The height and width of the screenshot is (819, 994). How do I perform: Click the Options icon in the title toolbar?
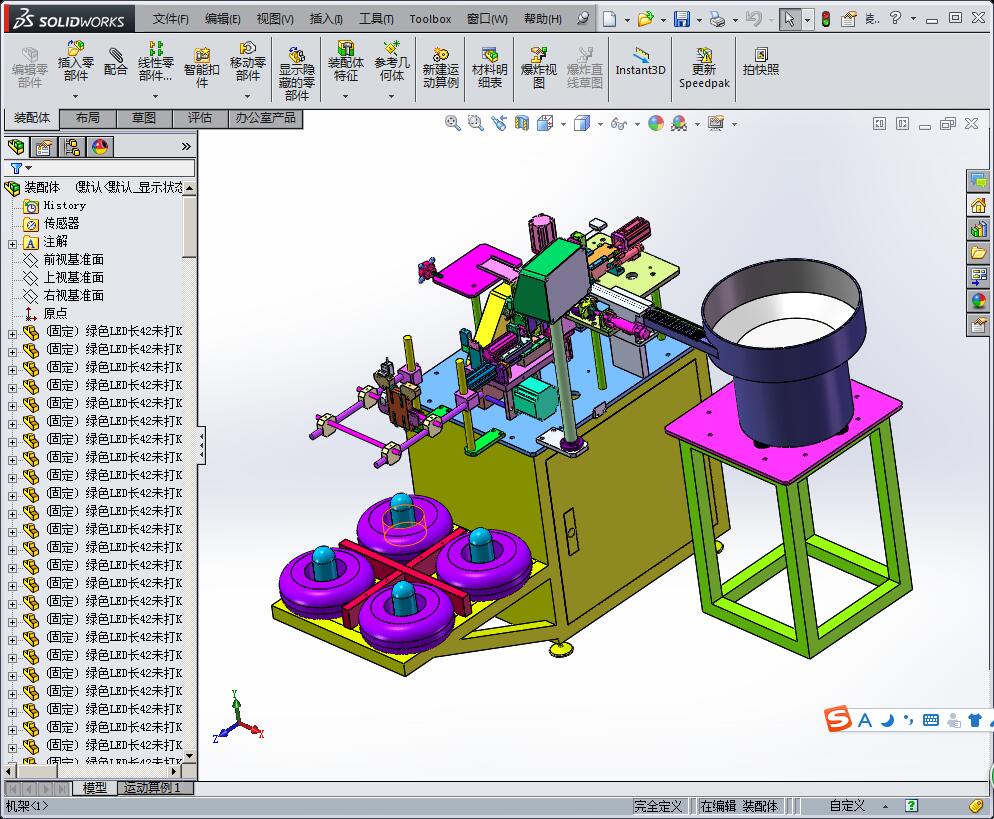(x=849, y=19)
